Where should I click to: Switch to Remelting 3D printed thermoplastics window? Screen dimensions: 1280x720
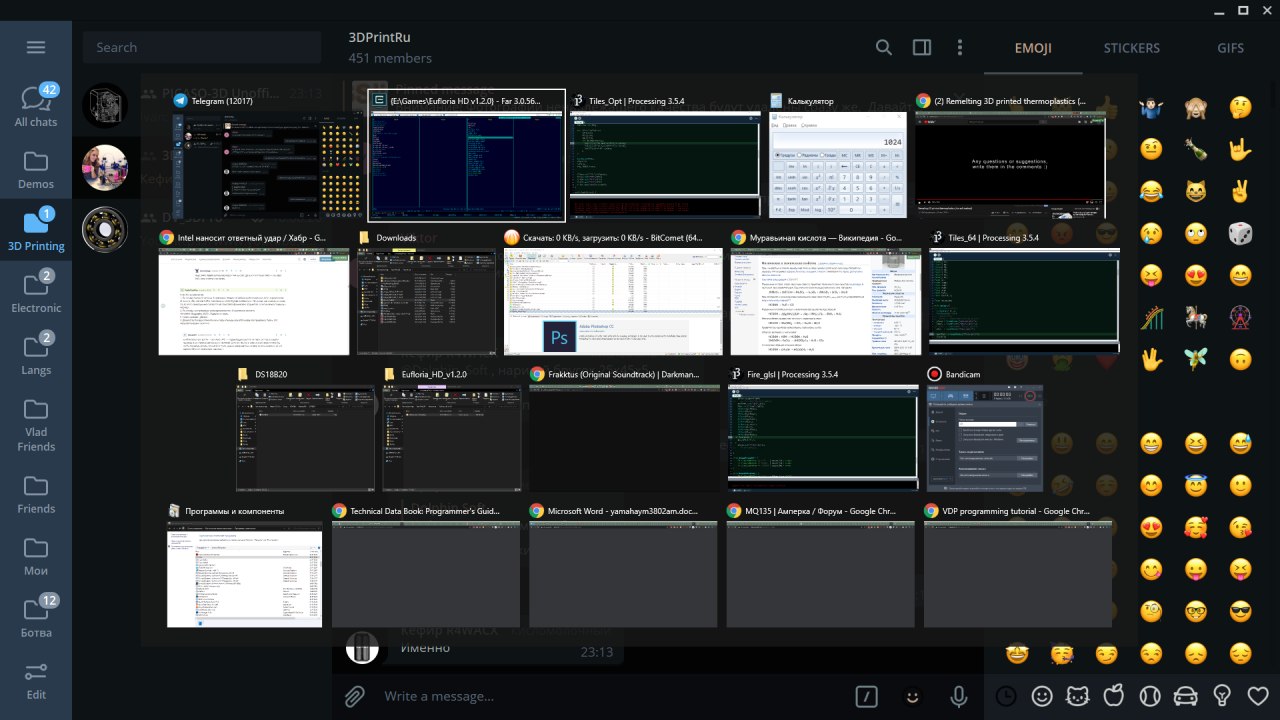click(1012, 155)
